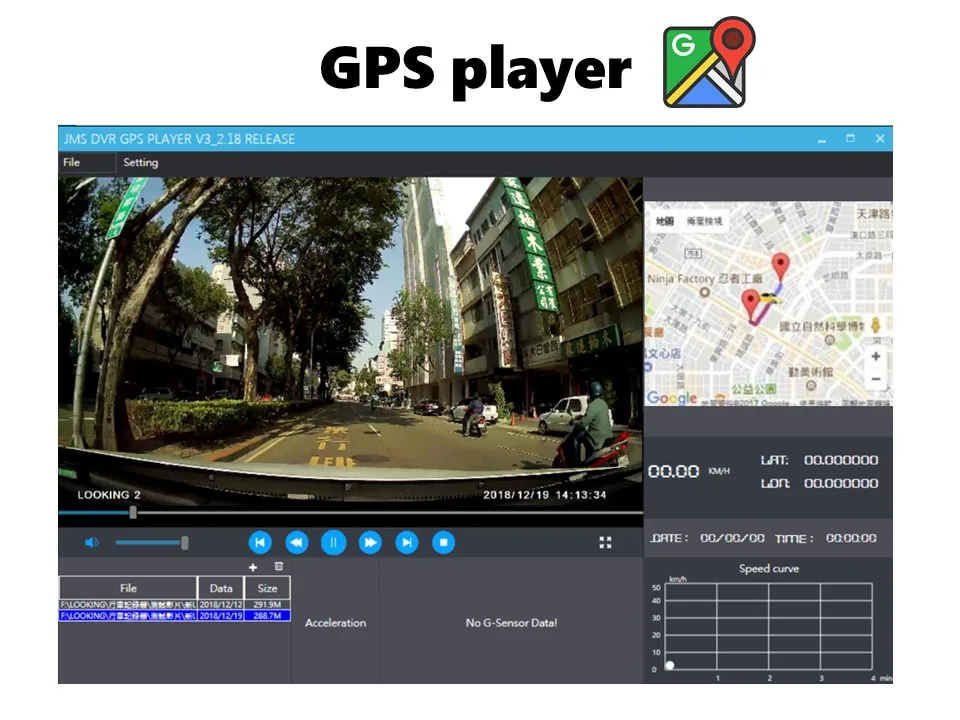
Task: Mute the audio via the speaker icon
Action: 92,542
